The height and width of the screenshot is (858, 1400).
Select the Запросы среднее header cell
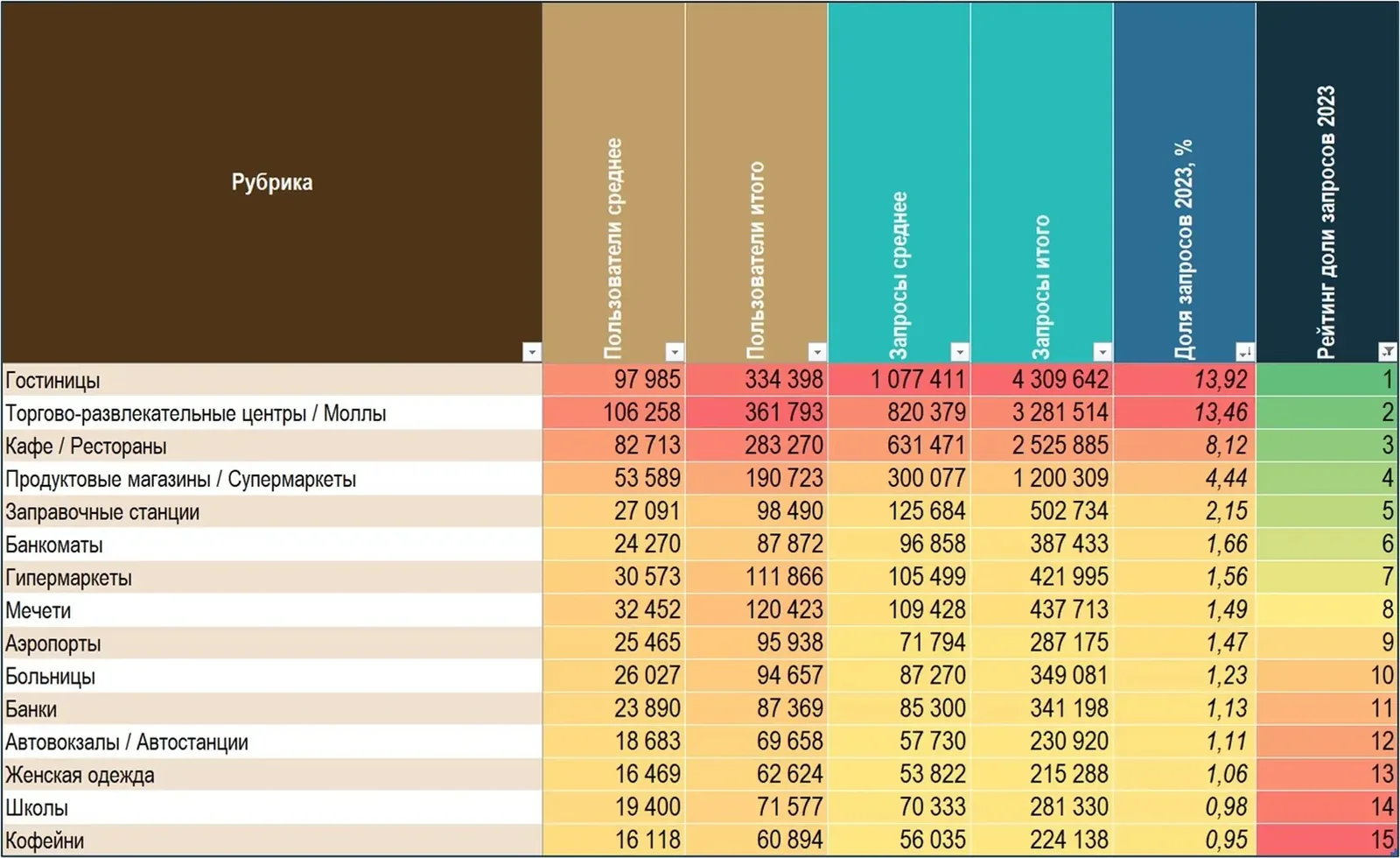(x=899, y=182)
